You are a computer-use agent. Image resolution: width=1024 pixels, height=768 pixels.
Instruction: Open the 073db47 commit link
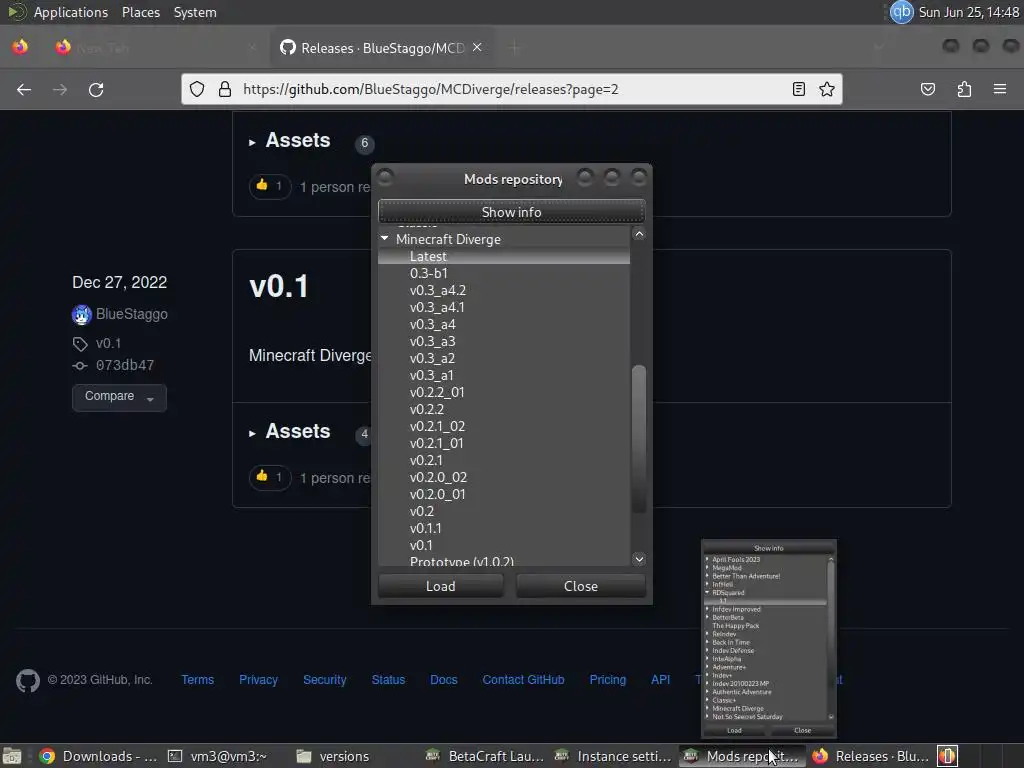coord(125,365)
